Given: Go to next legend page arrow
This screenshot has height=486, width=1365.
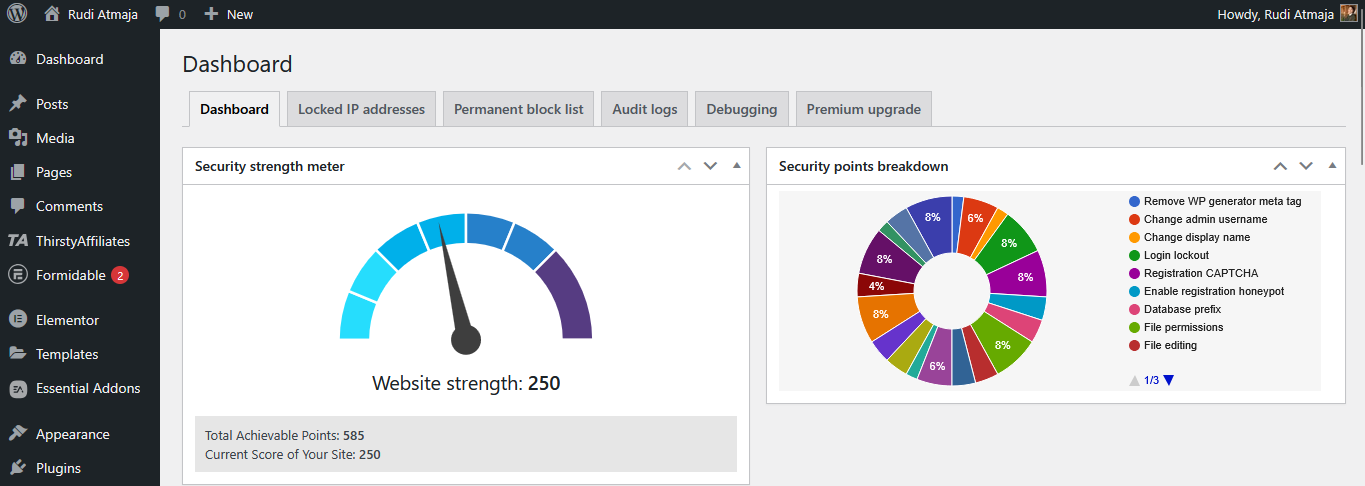Looking at the screenshot, I should (1169, 380).
